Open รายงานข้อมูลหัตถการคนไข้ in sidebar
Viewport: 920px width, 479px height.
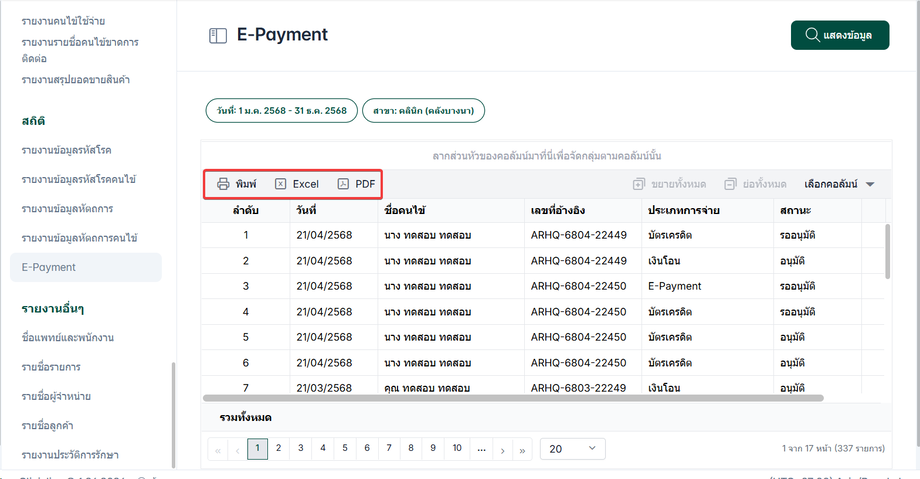pyautogui.click(x=80, y=238)
